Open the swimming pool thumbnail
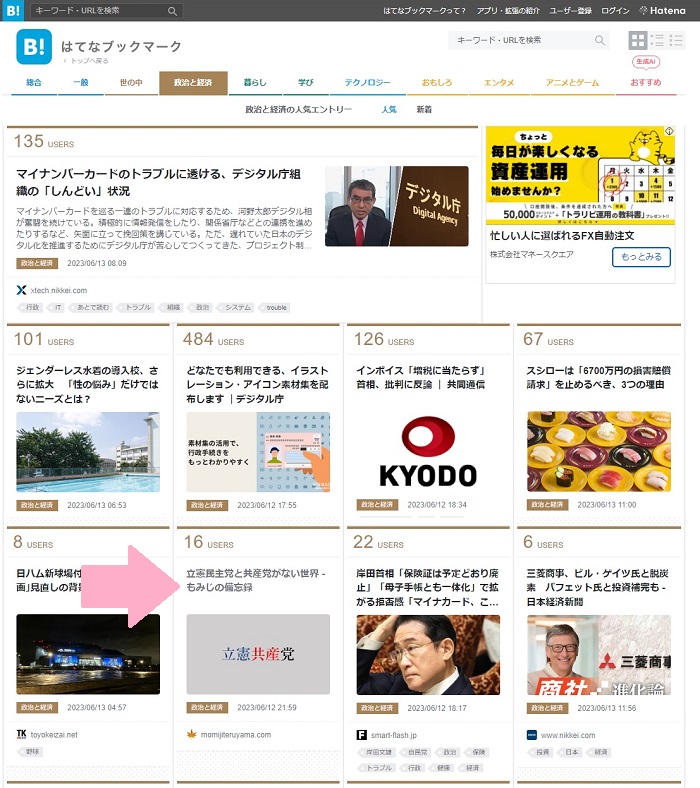This screenshot has height=788, width=700. [88, 452]
